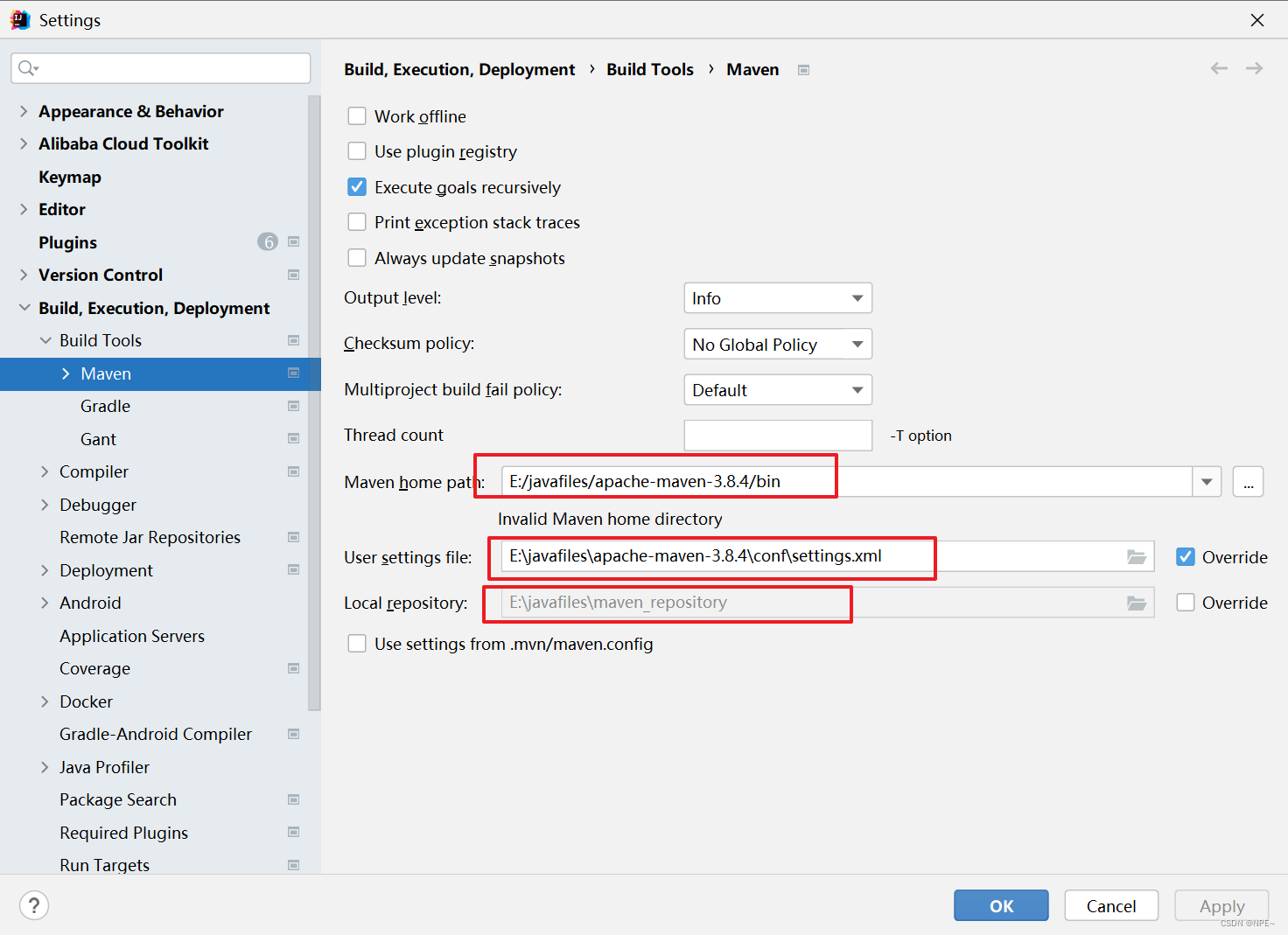Click the Plugins update count badge

coord(268,242)
